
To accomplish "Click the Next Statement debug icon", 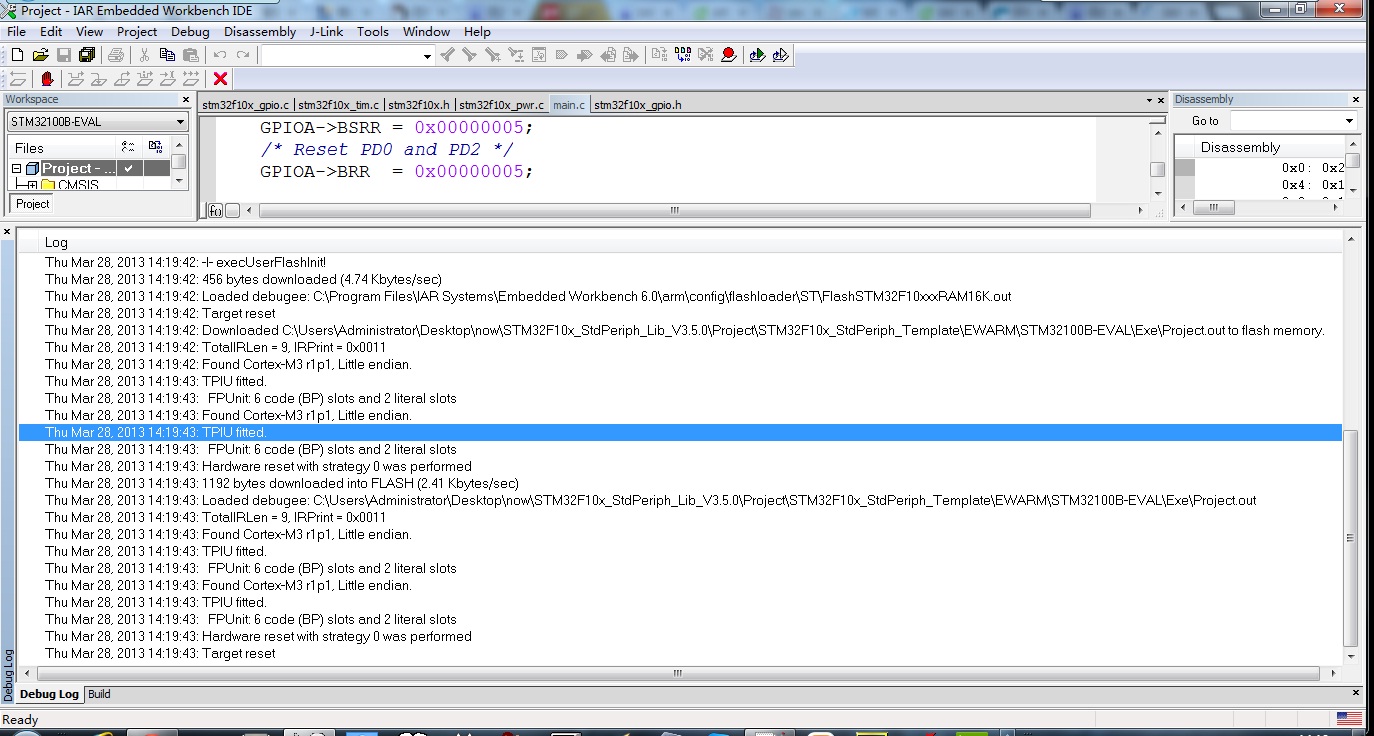I will click(144, 79).
